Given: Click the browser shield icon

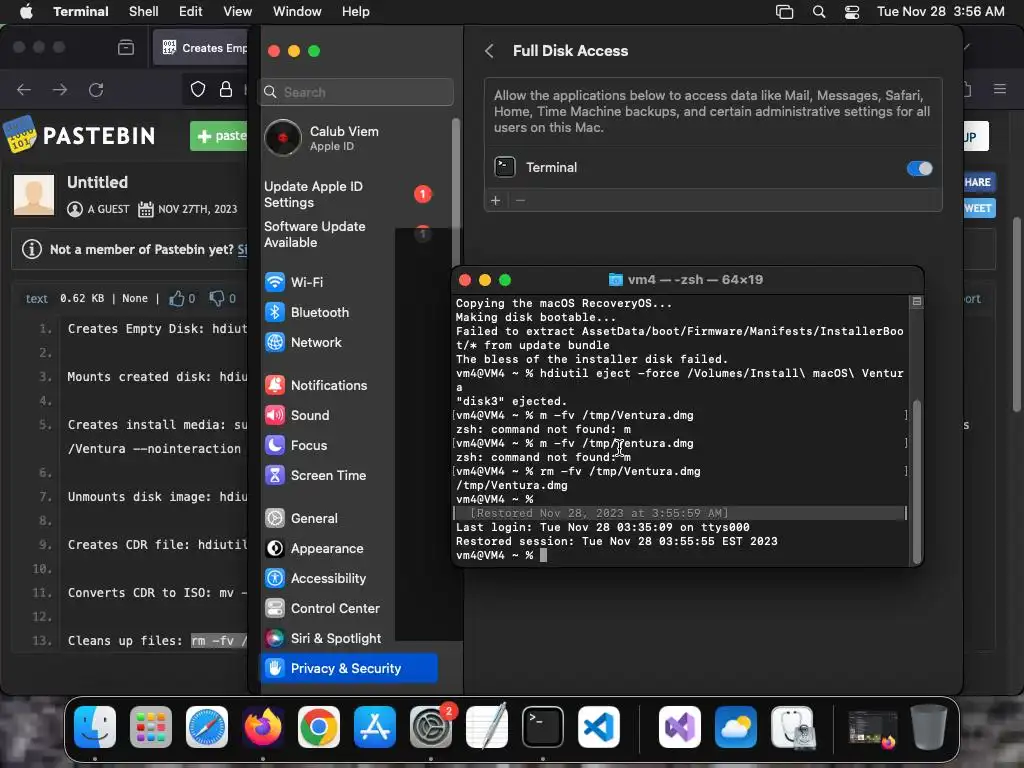Looking at the screenshot, I should pyautogui.click(x=198, y=89).
